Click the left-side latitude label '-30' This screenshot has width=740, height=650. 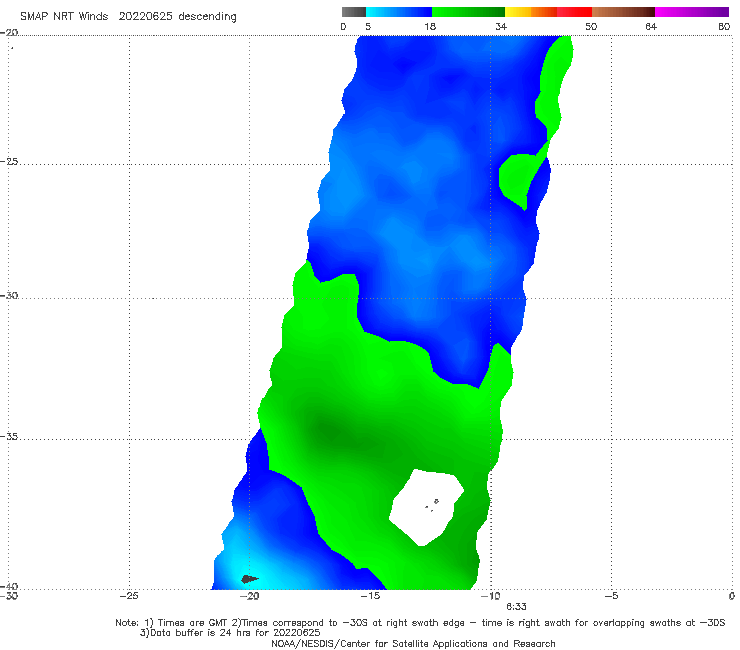pos(9,295)
